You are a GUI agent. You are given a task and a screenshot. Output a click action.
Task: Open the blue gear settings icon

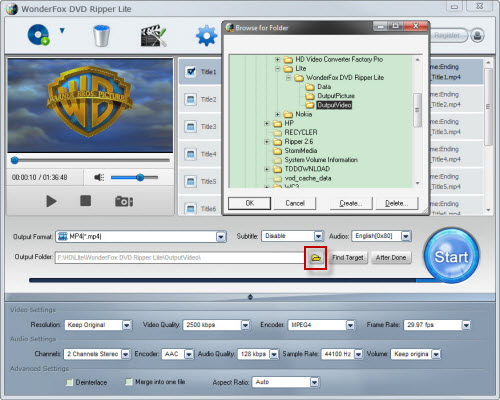[207, 35]
